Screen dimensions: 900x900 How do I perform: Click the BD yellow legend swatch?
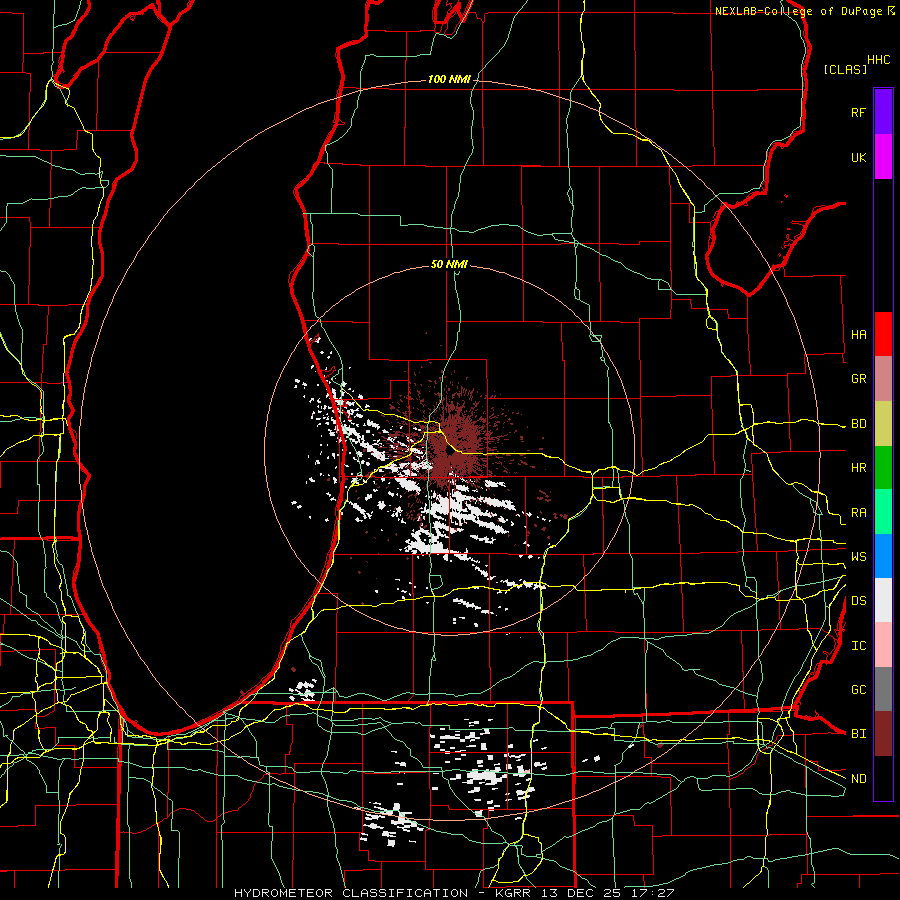883,424
